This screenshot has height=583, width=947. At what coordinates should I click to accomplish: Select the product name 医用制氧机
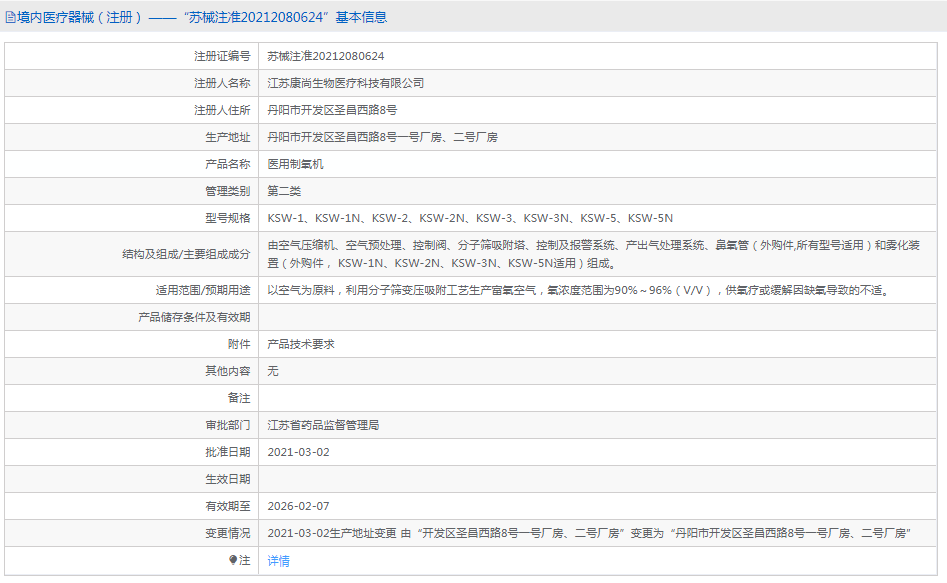[295, 164]
